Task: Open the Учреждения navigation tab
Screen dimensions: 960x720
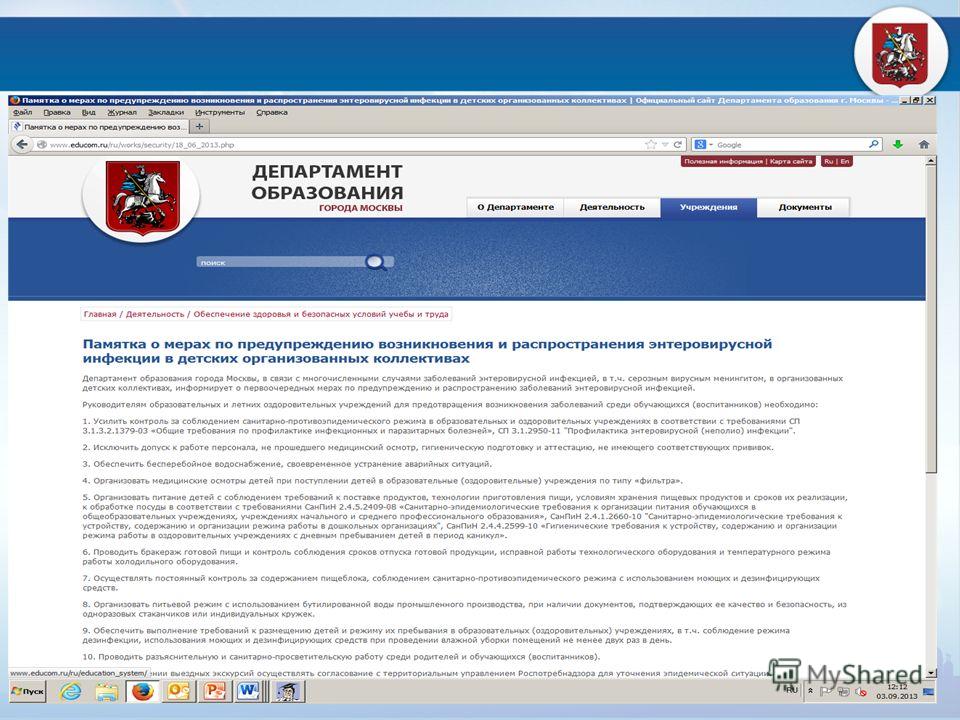Action: [x=708, y=207]
